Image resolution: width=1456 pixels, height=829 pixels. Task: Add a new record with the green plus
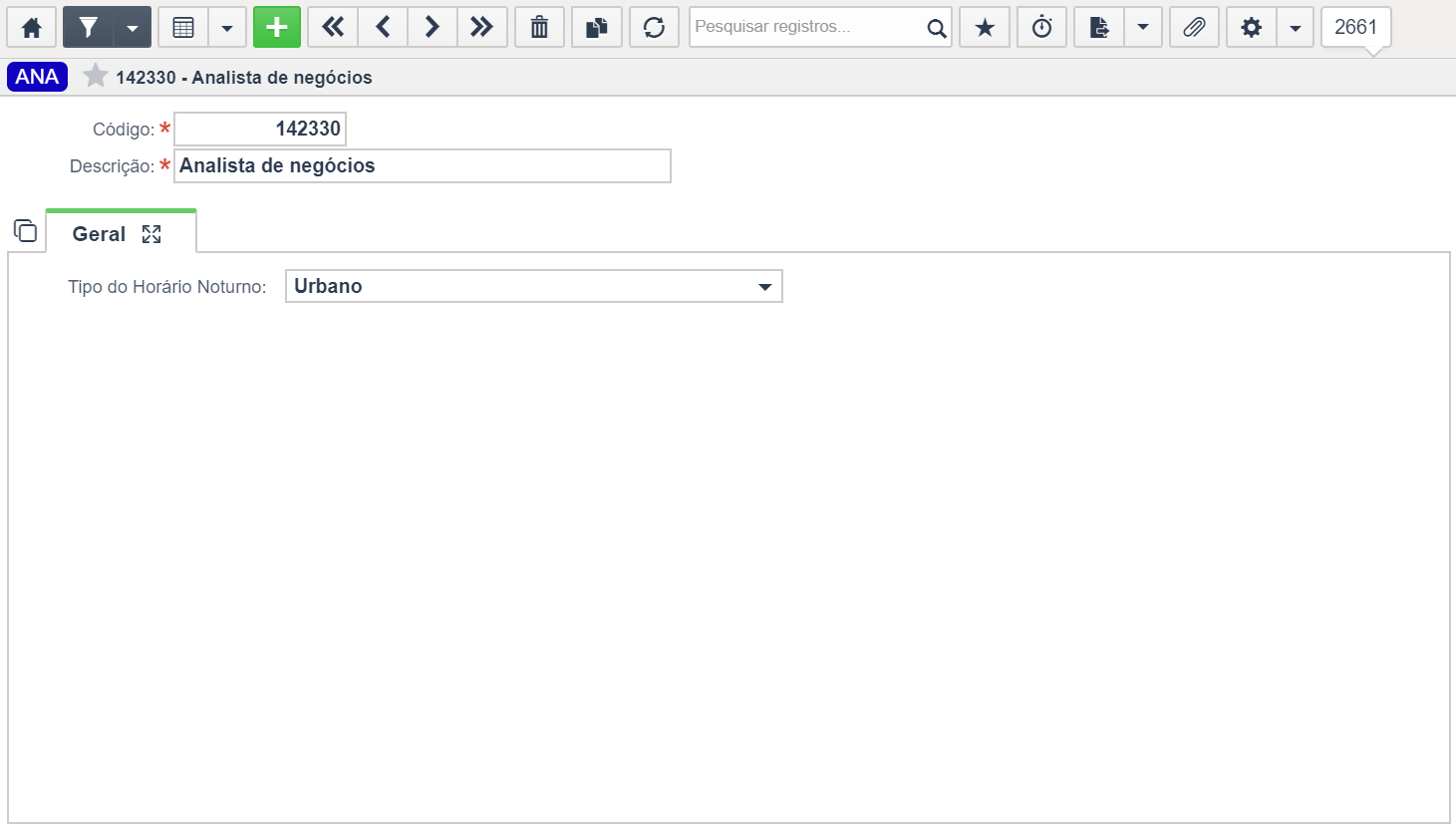tap(277, 28)
